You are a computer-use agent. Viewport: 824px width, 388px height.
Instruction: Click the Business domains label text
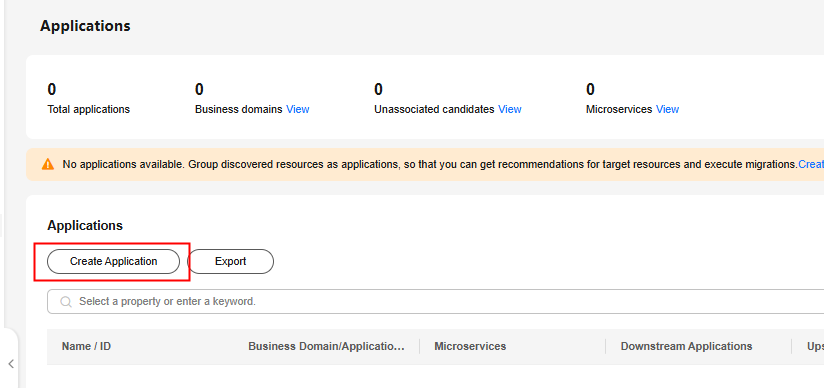point(239,109)
